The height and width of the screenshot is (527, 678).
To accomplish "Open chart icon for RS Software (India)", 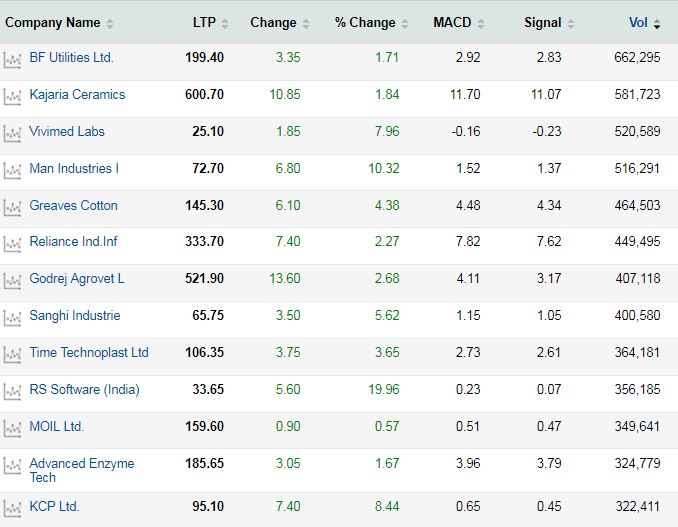I will 12,392.
